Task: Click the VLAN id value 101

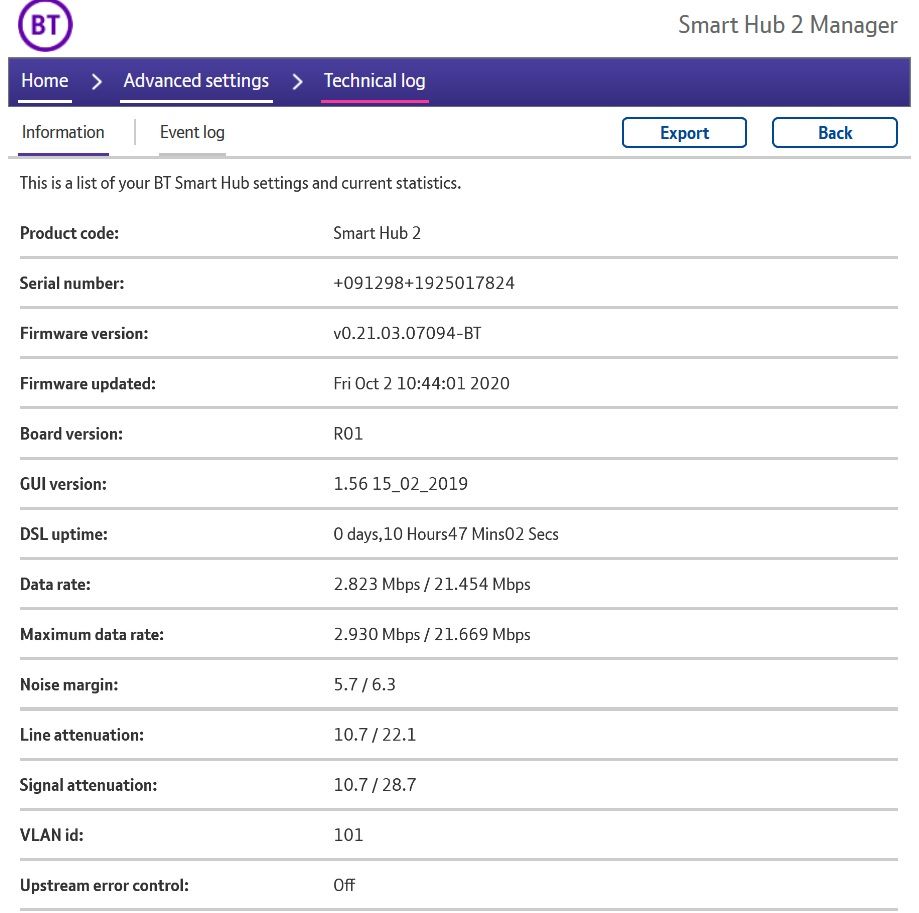Action: 348,835
